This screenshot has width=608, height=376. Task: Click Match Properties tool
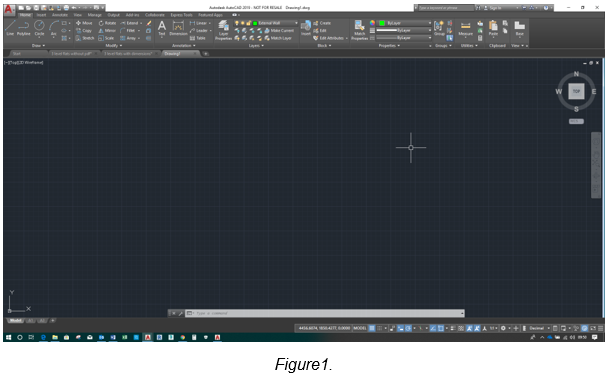coord(359,30)
